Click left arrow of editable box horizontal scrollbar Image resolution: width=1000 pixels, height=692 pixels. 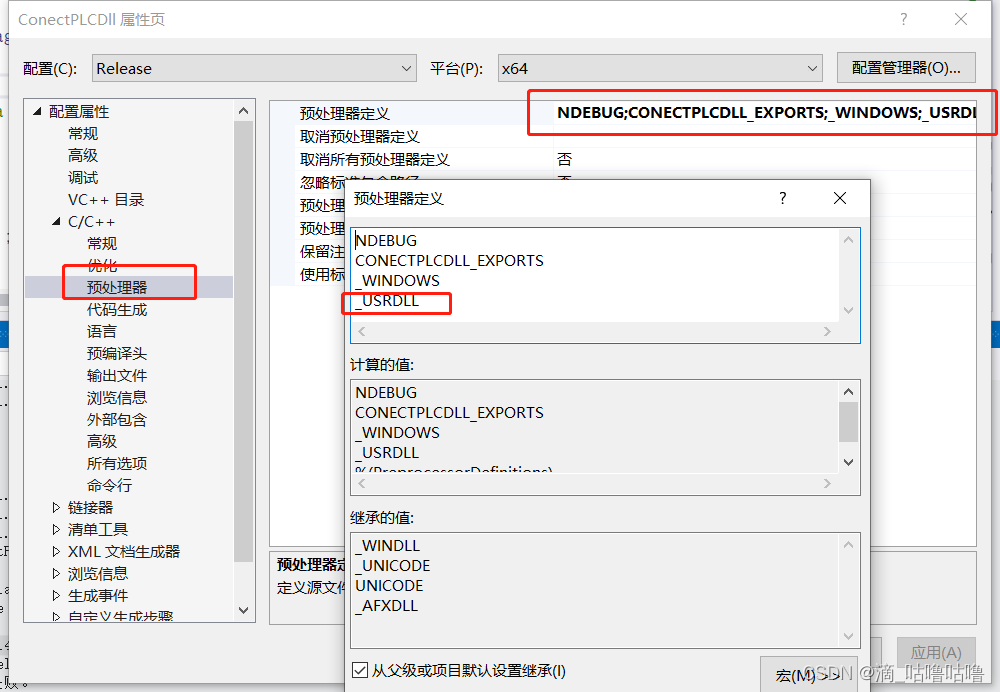362,332
